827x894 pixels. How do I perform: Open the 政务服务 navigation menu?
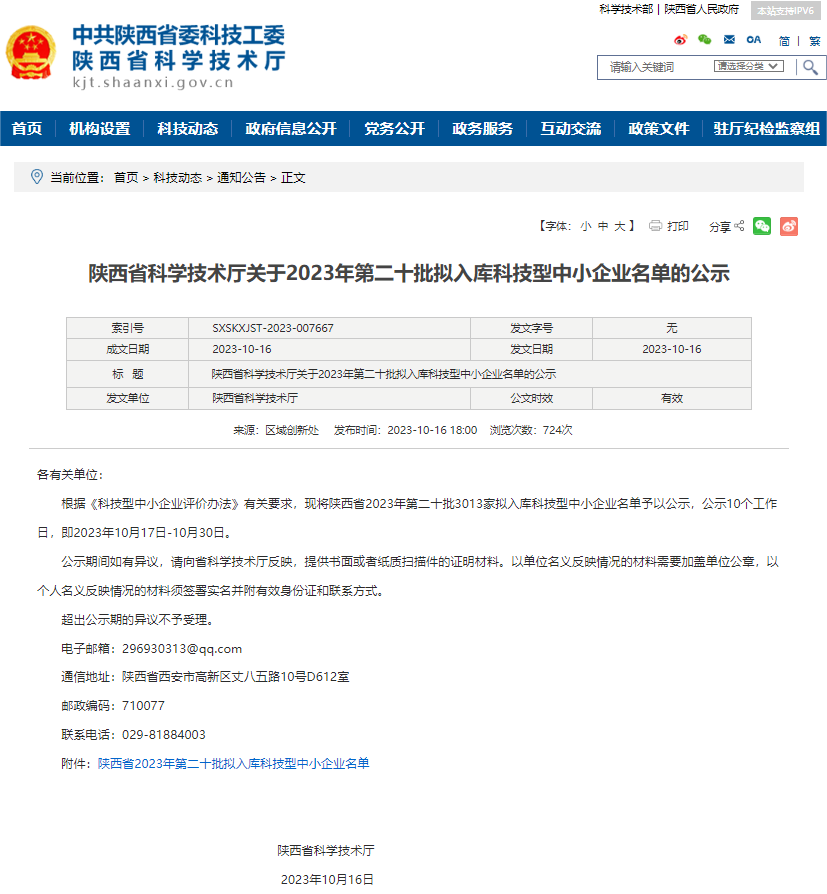tap(482, 129)
